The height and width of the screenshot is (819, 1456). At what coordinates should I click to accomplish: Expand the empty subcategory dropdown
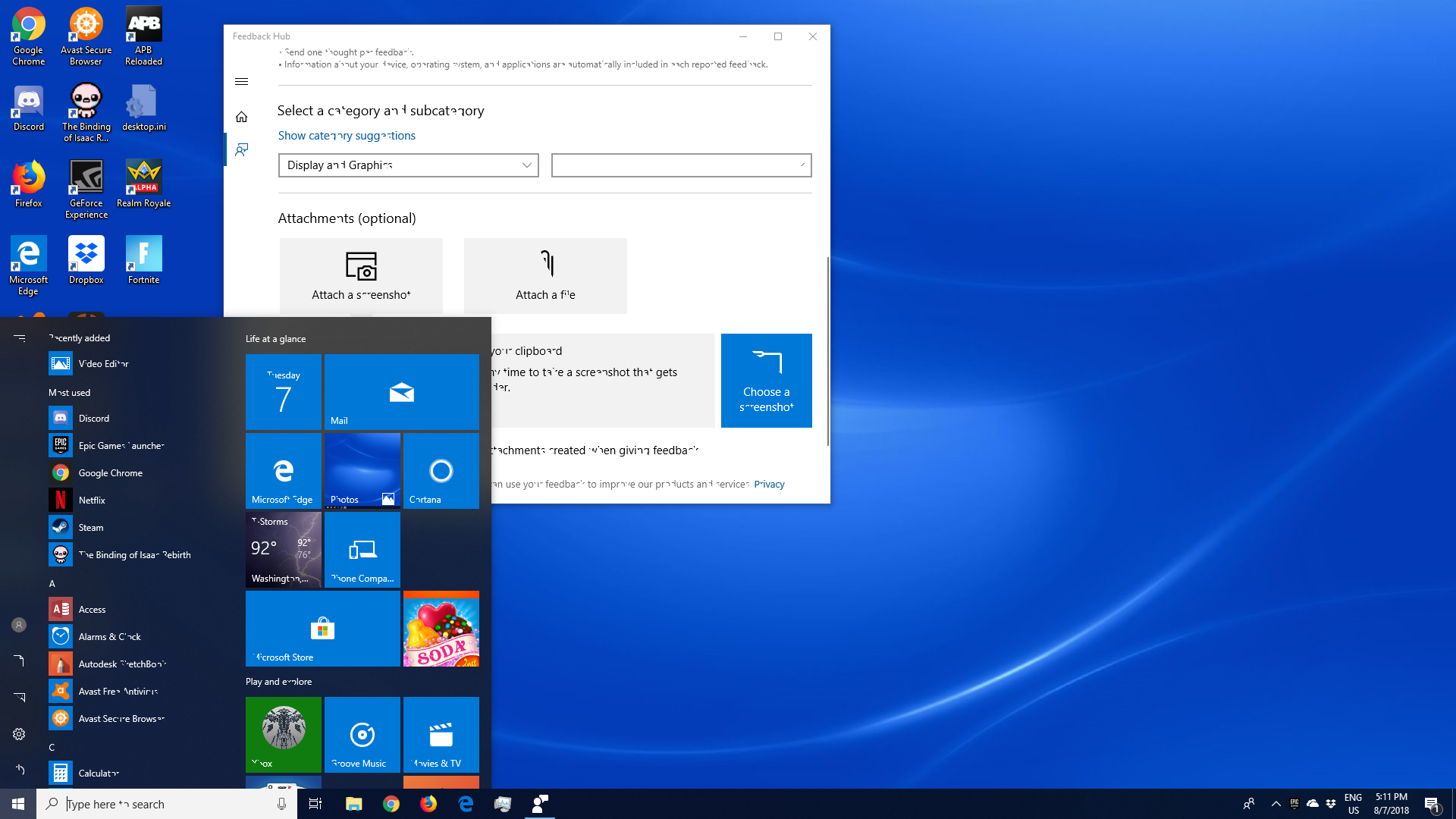(682, 165)
